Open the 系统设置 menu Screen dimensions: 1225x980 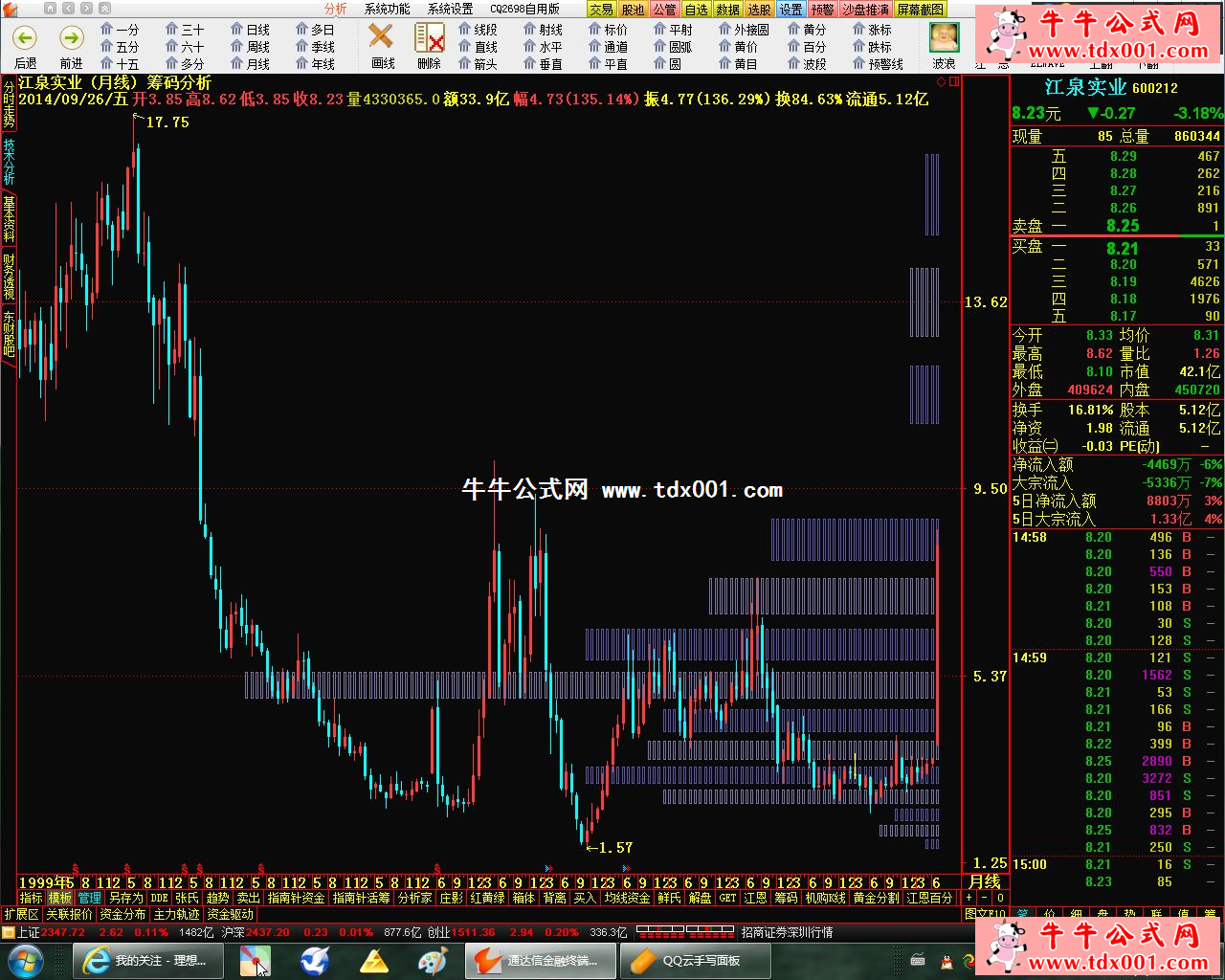450,9
